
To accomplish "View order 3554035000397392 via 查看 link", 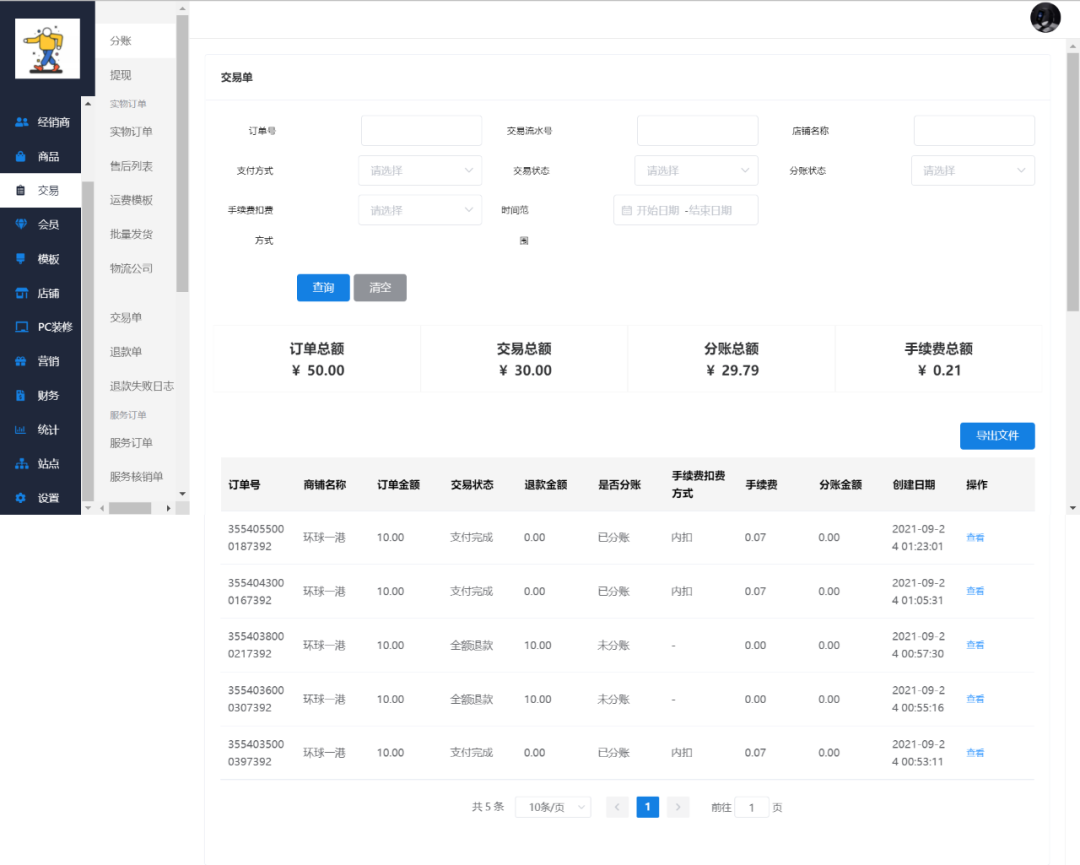I will (975, 753).
